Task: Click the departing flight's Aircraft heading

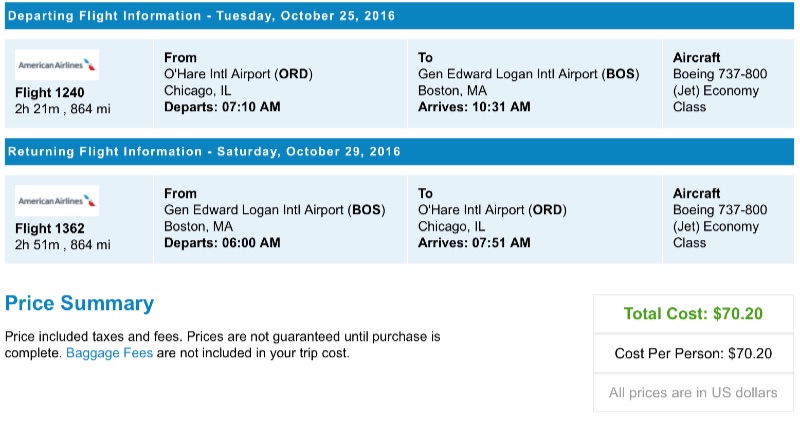Action: [697, 58]
